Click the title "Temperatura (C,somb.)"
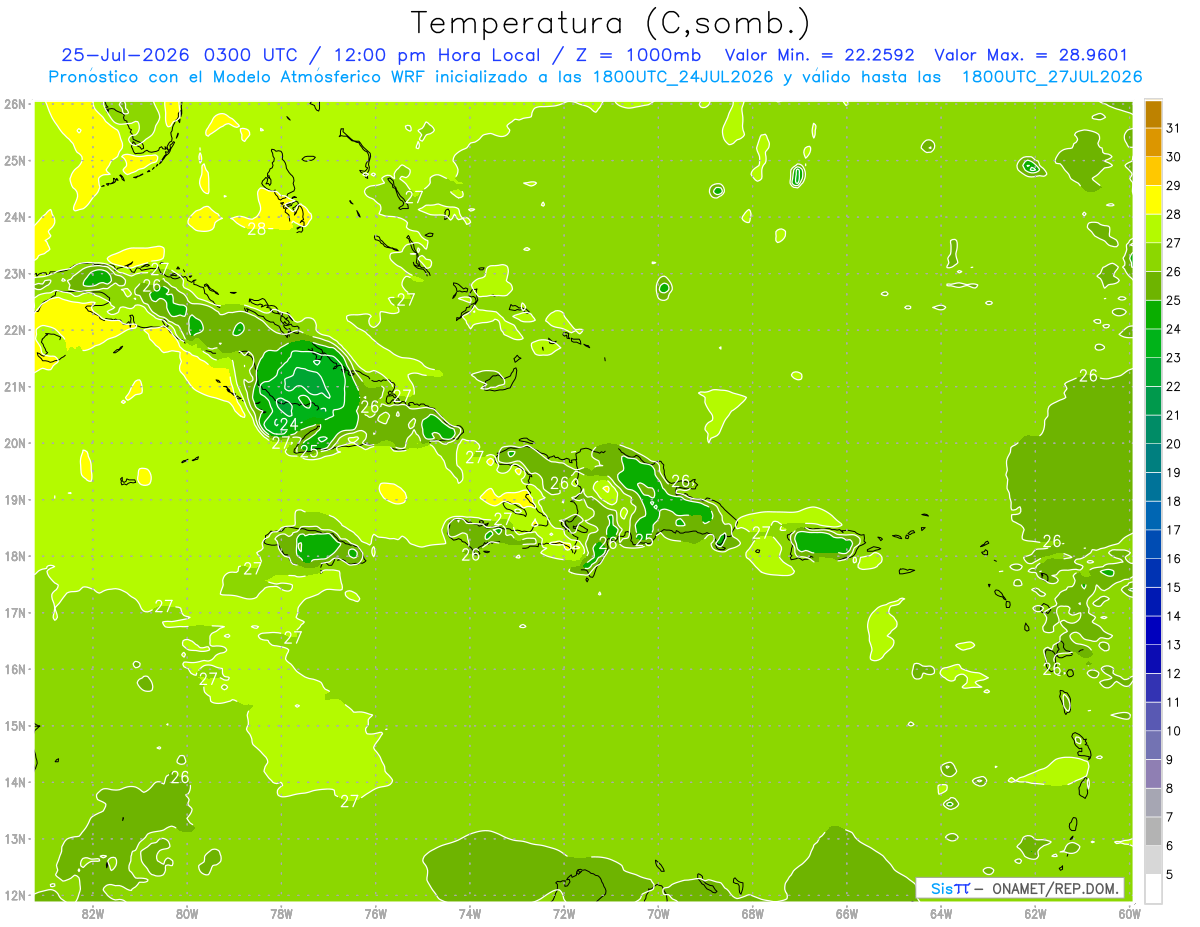1200x927 pixels. click(x=611, y=23)
